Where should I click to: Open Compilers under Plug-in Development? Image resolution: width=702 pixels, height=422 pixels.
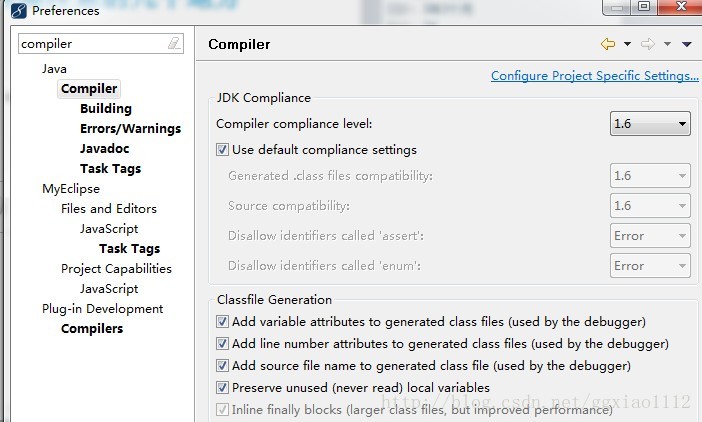click(92, 329)
